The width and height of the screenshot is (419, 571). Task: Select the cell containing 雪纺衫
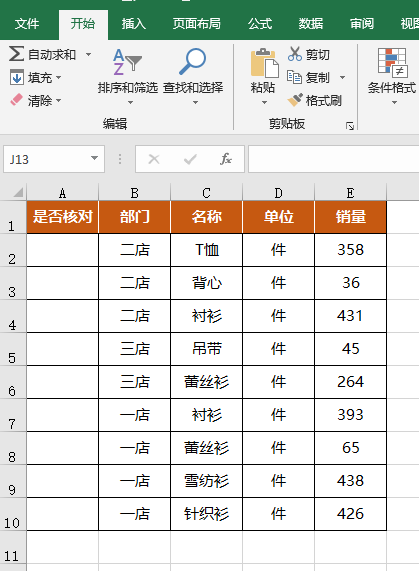point(206,481)
